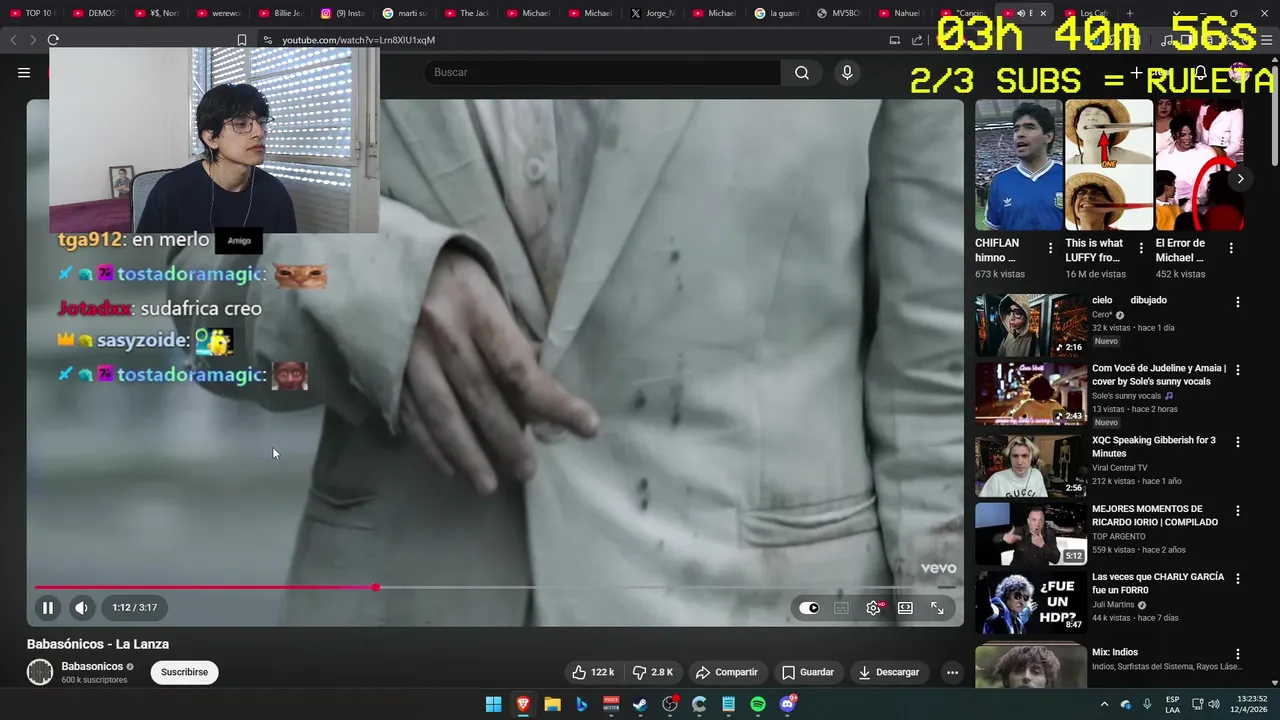Toggle the subtitles button in player
1280x720 pixels.
click(841, 608)
